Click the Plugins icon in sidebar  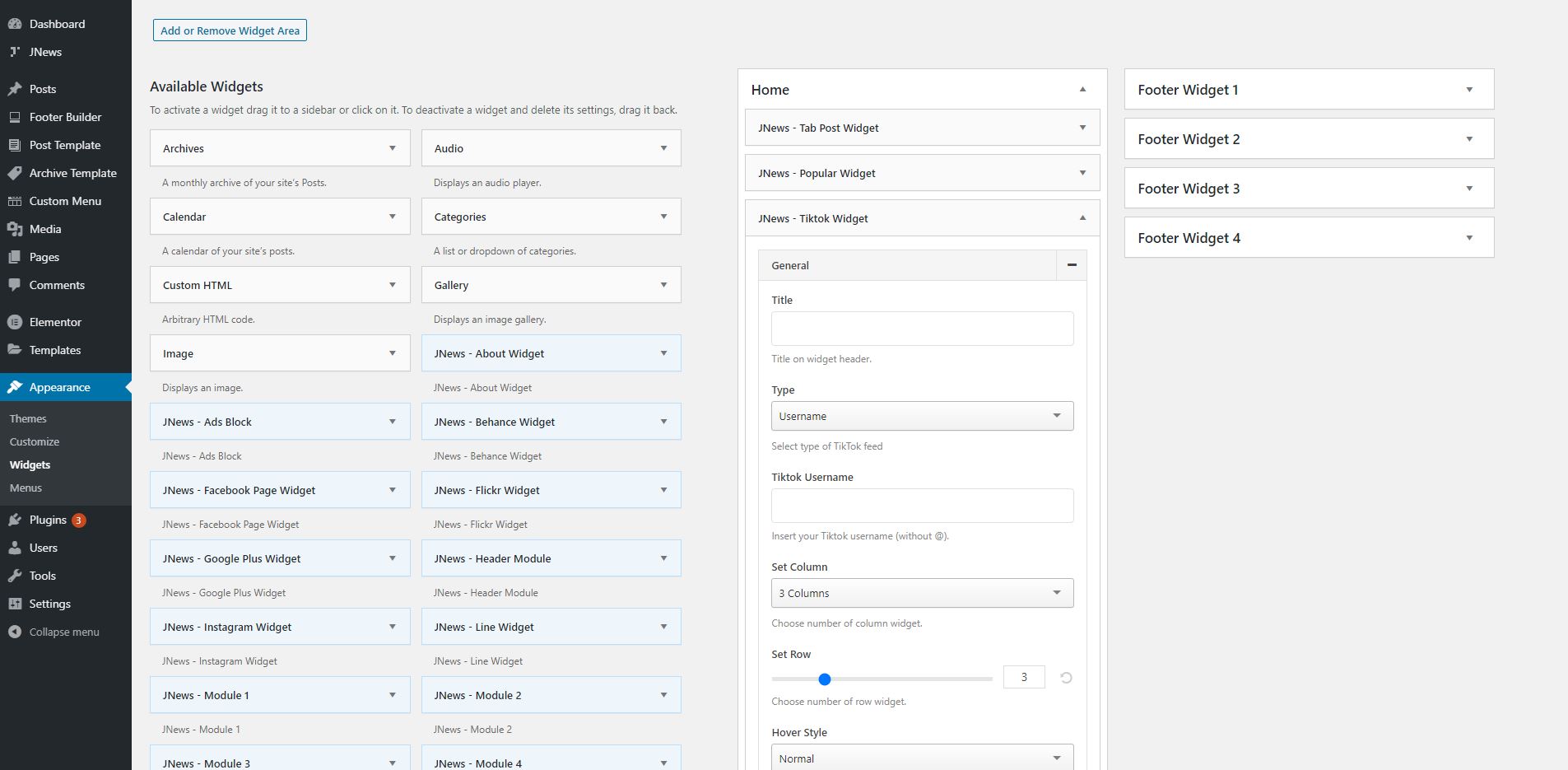pyautogui.click(x=15, y=520)
